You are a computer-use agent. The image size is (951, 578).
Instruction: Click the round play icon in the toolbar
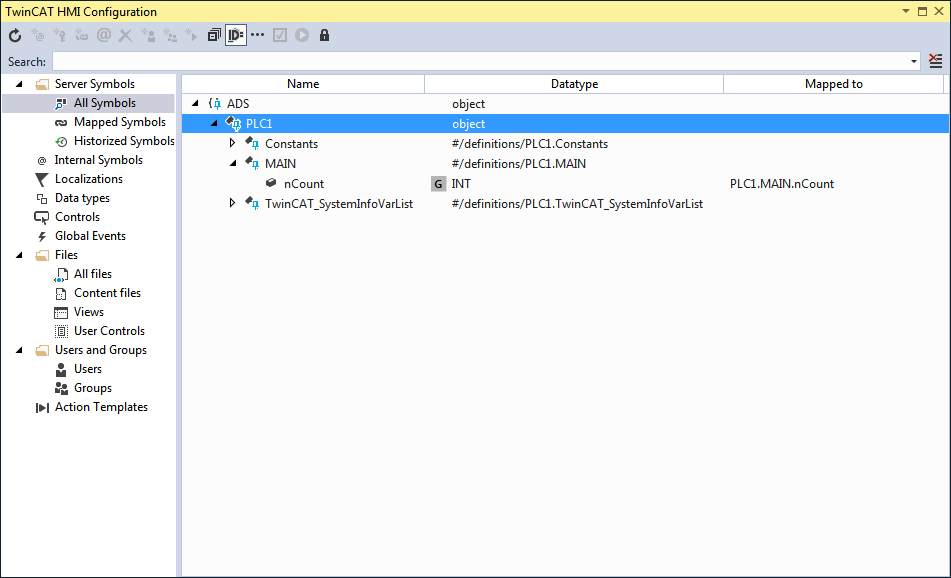pyautogui.click(x=302, y=36)
